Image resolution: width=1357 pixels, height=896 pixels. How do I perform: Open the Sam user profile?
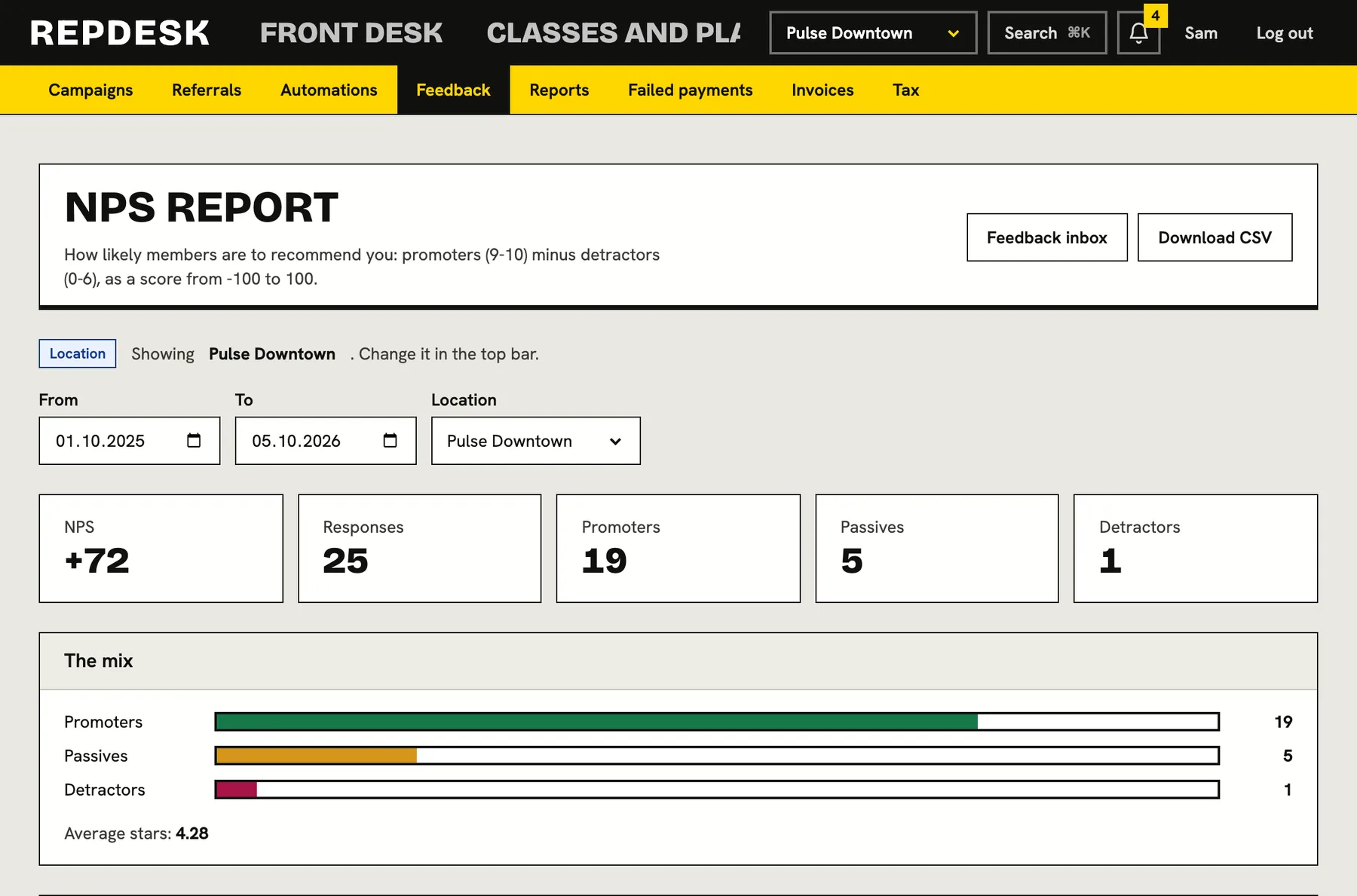click(1200, 33)
